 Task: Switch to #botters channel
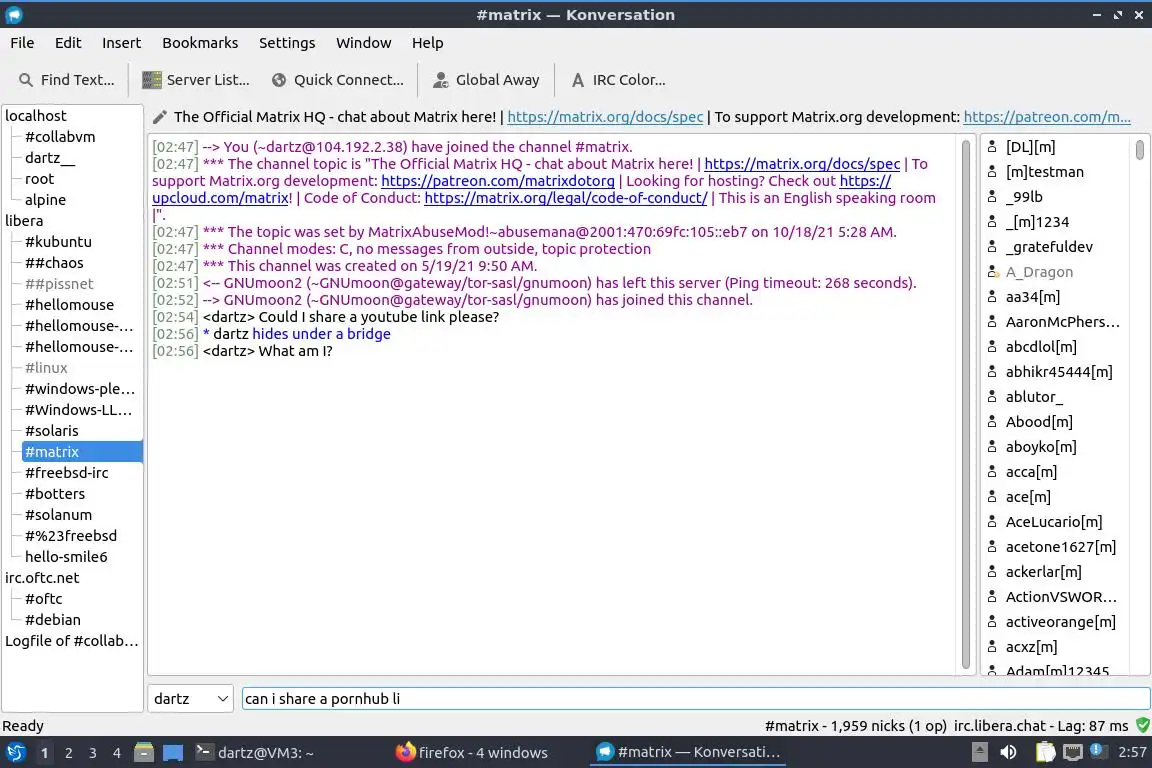(54, 494)
